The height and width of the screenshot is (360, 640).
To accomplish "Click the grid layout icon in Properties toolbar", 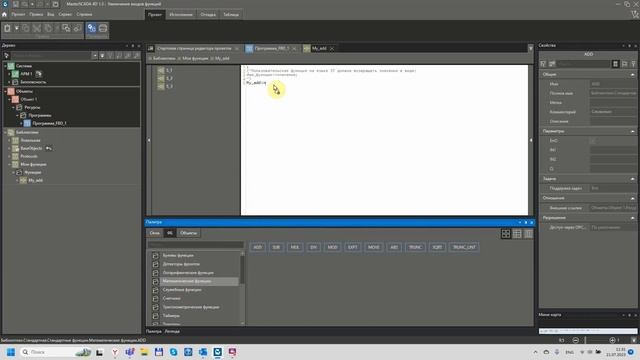I will click(x=616, y=64).
